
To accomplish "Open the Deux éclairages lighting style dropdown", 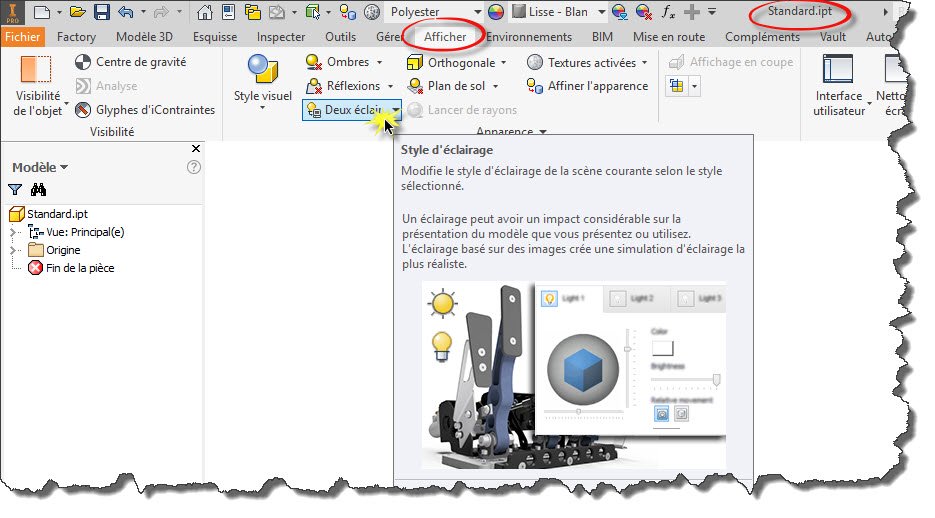I will [396, 111].
